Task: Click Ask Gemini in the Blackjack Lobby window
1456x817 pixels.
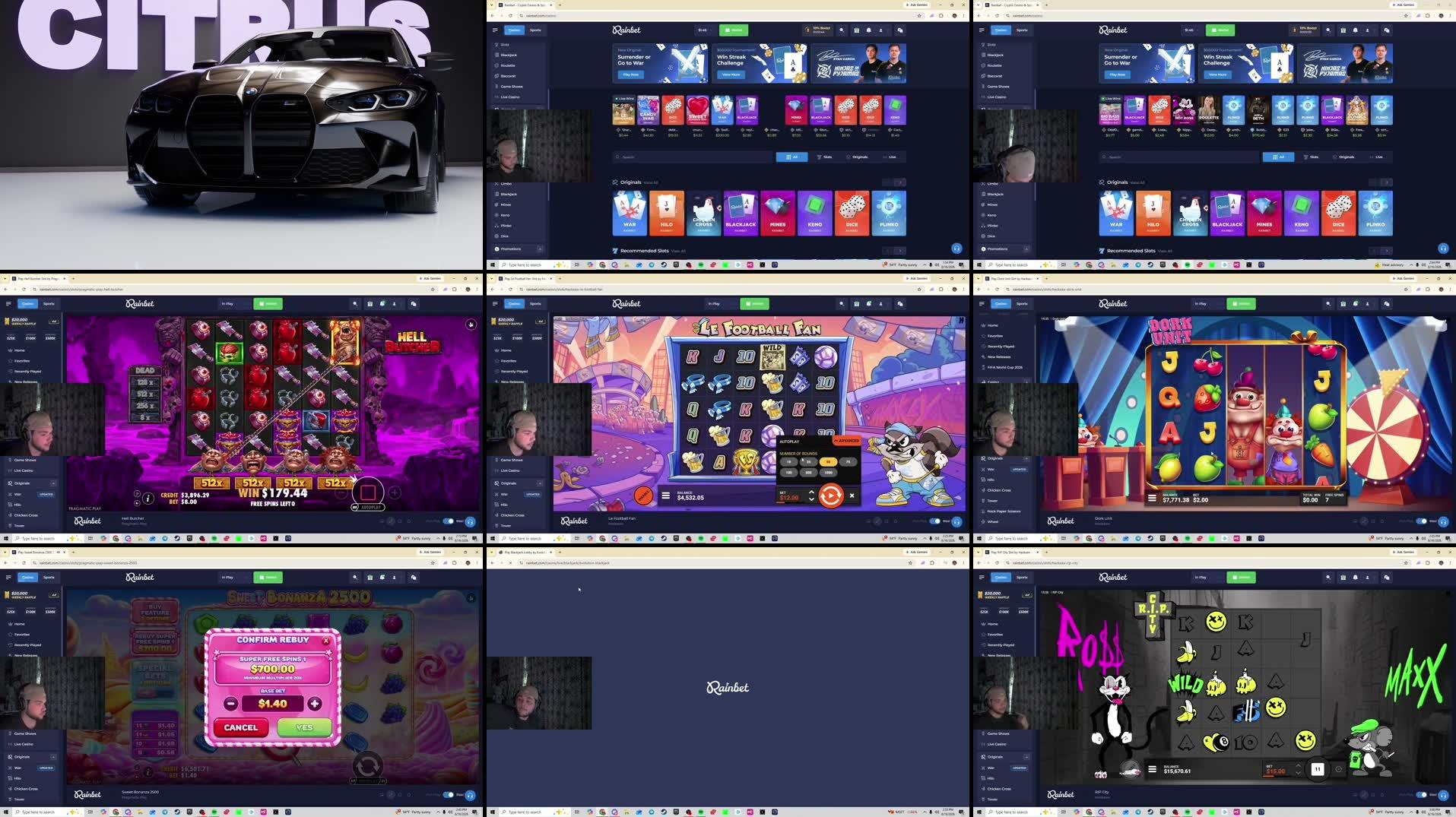Action: [917, 553]
